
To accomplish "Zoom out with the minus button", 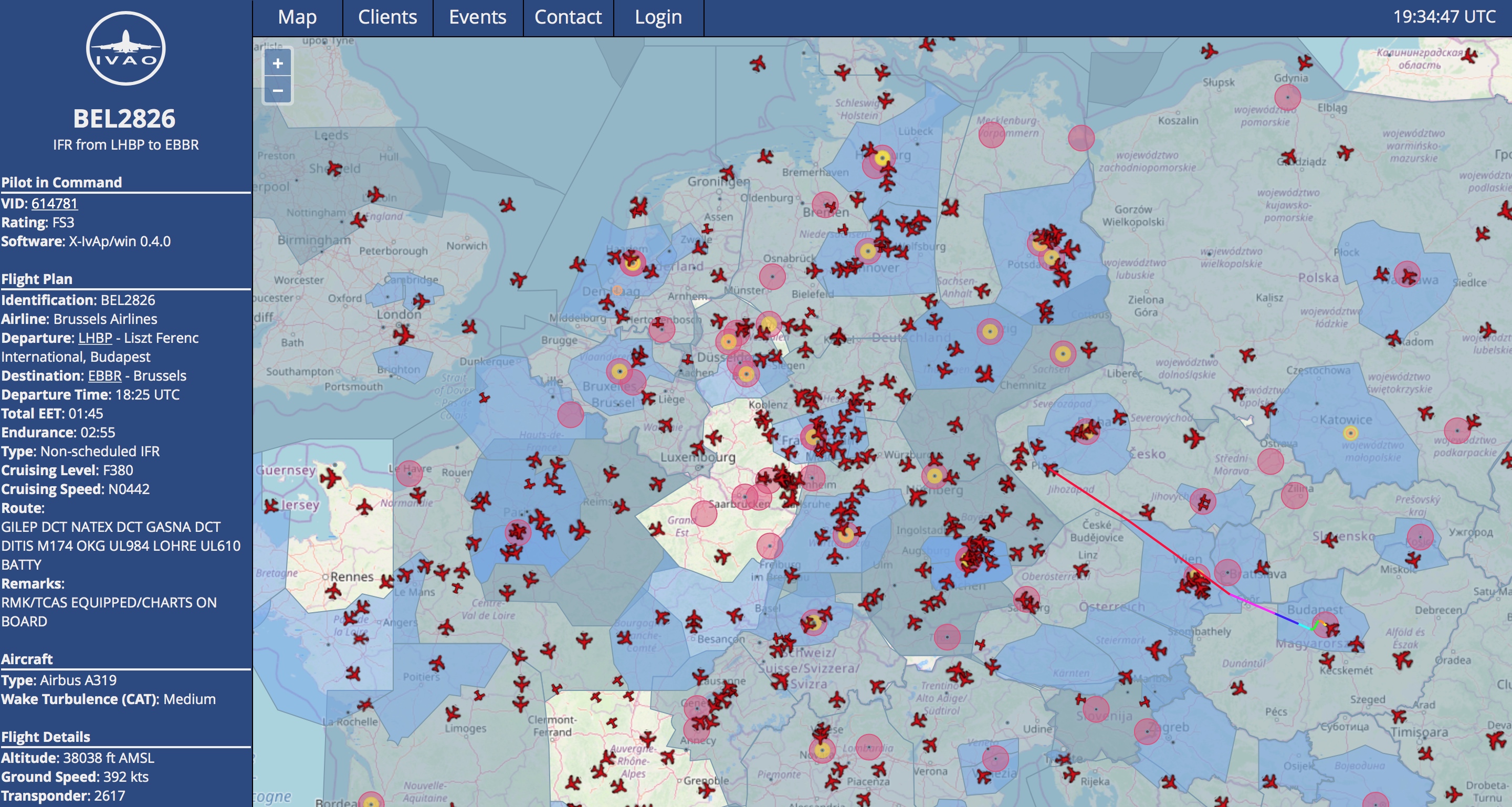I will coord(278,90).
